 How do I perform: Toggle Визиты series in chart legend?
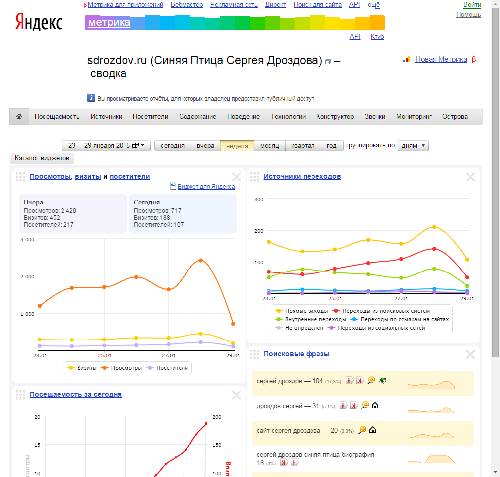pyautogui.click(x=81, y=368)
